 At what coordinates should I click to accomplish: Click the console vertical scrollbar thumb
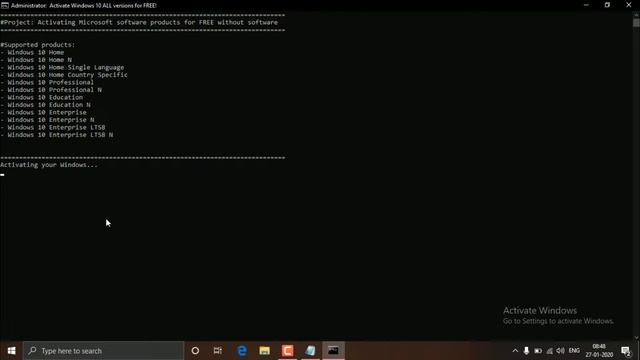pyautogui.click(x=636, y=22)
